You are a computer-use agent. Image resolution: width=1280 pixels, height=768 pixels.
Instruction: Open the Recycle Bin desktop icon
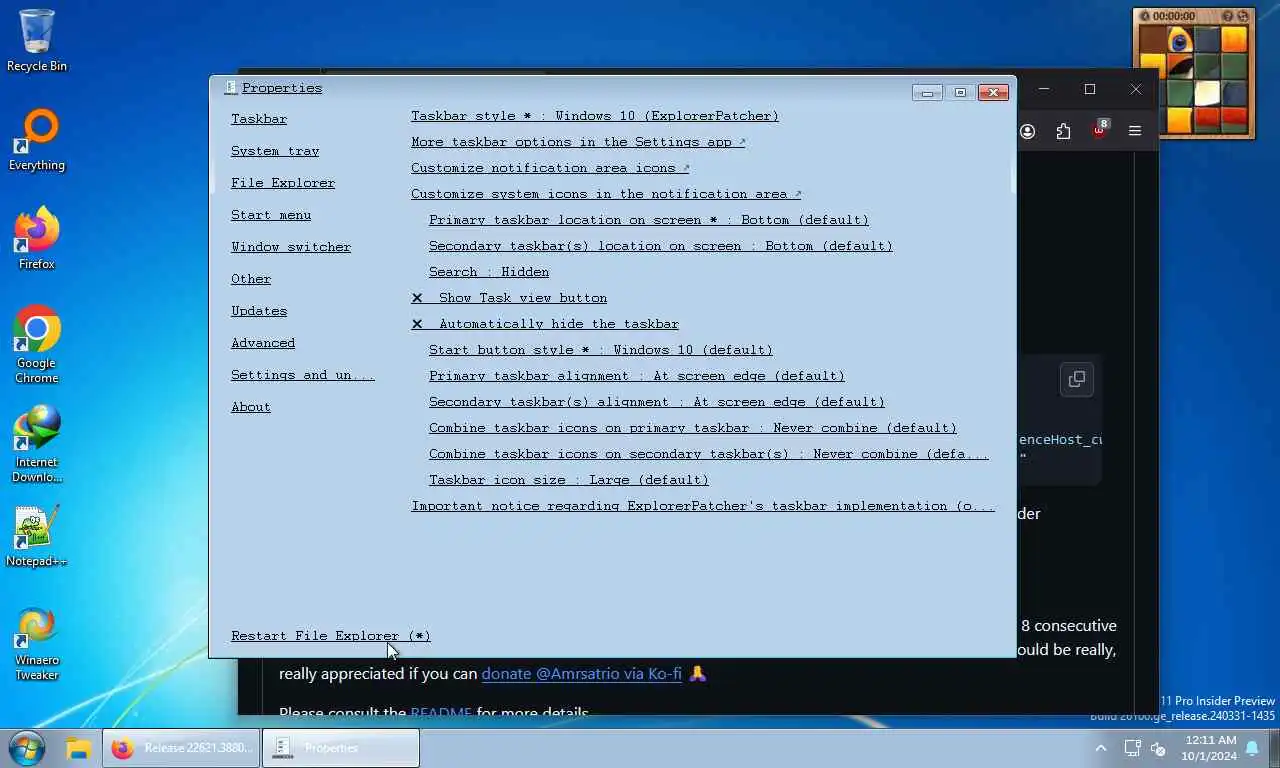coord(37,40)
